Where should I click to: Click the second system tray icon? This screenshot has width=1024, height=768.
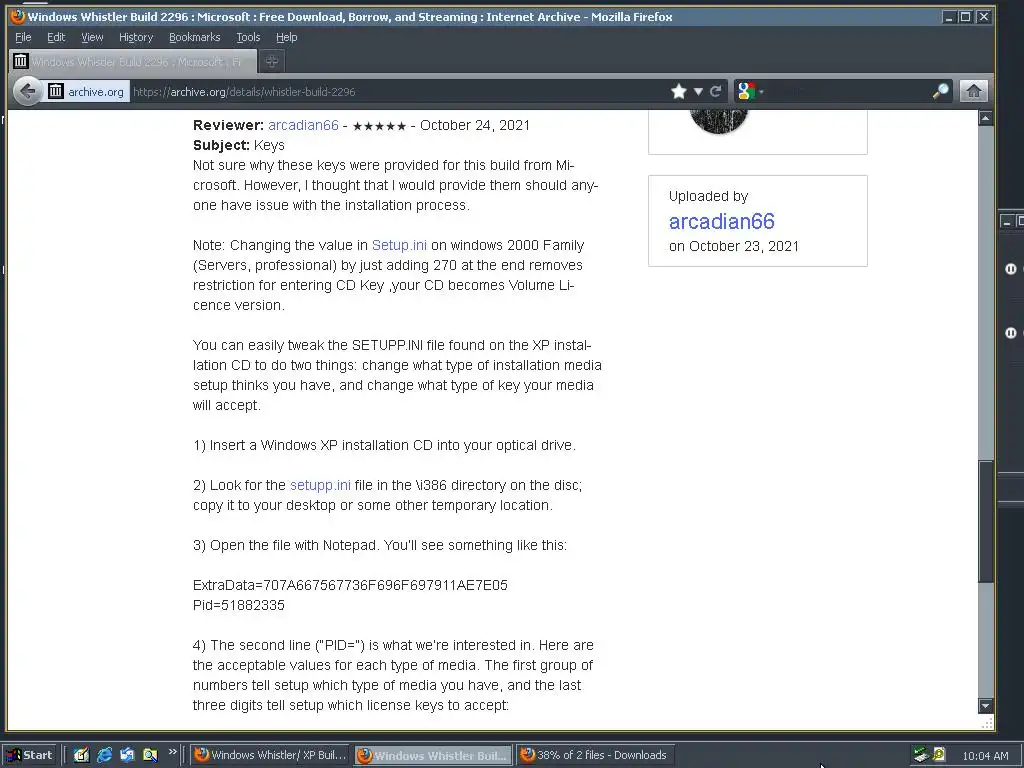pos(939,754)
